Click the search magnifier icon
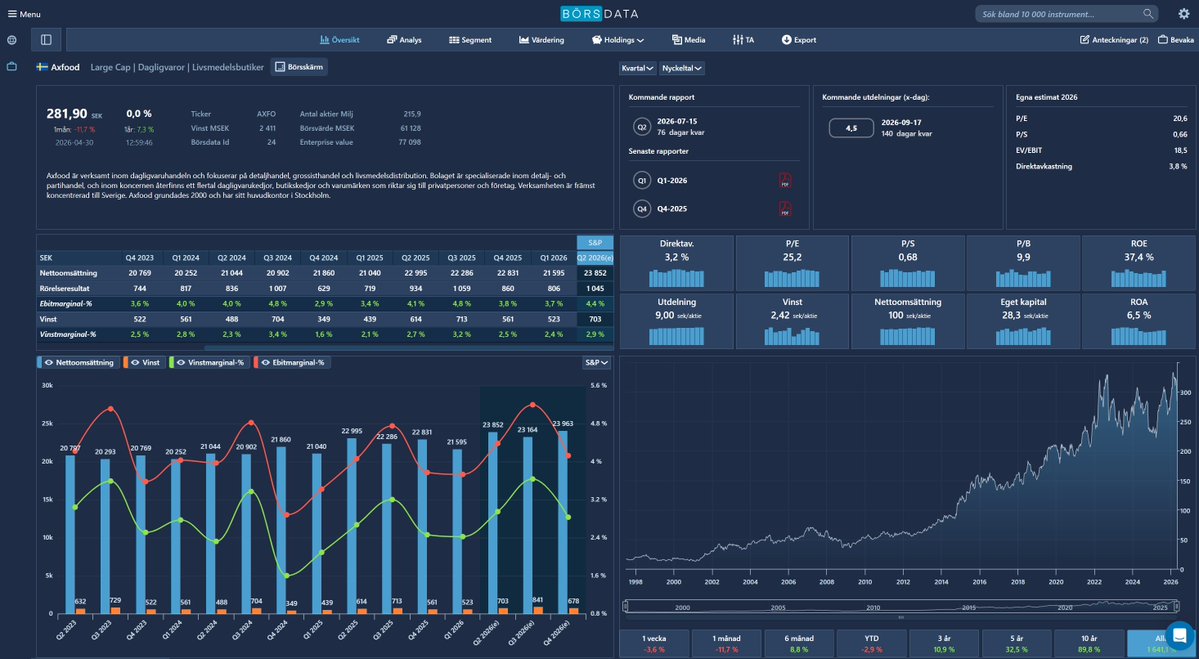Screen dimensions: 1199x659 pos(1148,14)
